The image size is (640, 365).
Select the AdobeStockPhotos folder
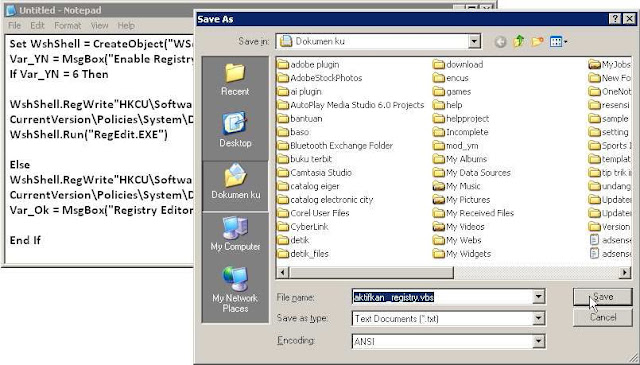click(x=320, y=78)
